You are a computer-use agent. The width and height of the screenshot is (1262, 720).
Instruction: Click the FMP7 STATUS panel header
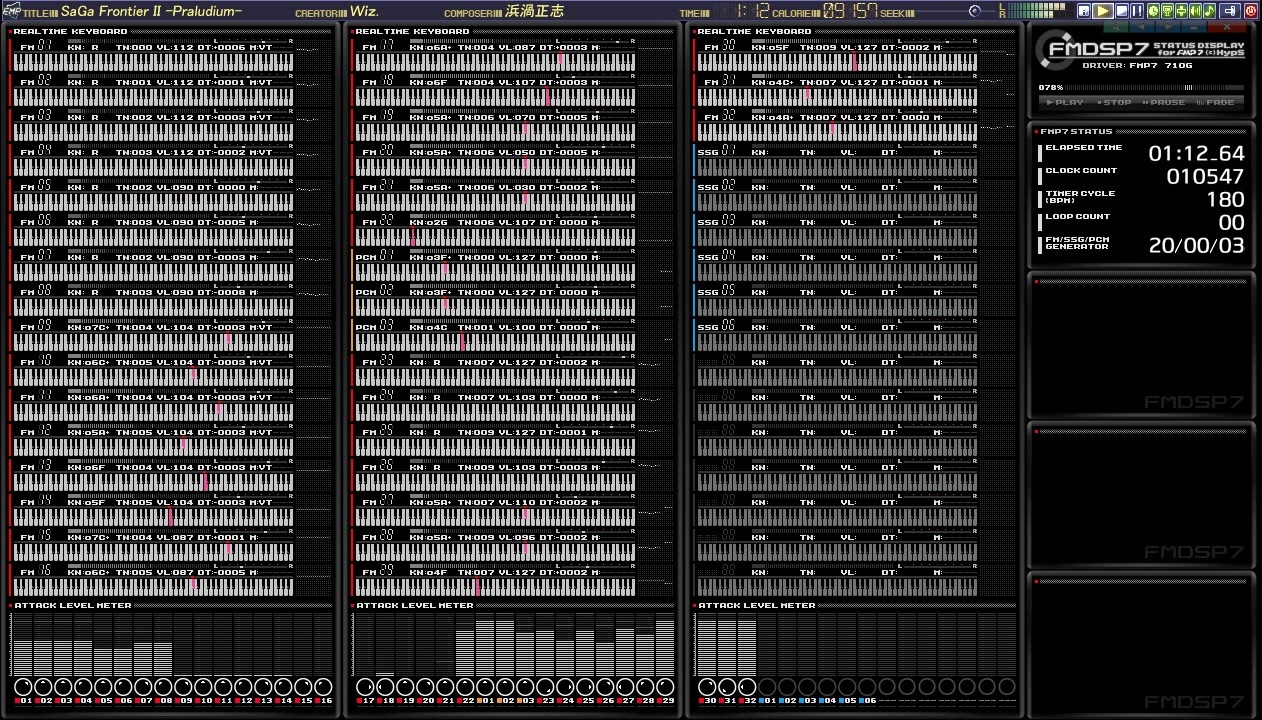pyautogui.click(x=1077, y=131)
